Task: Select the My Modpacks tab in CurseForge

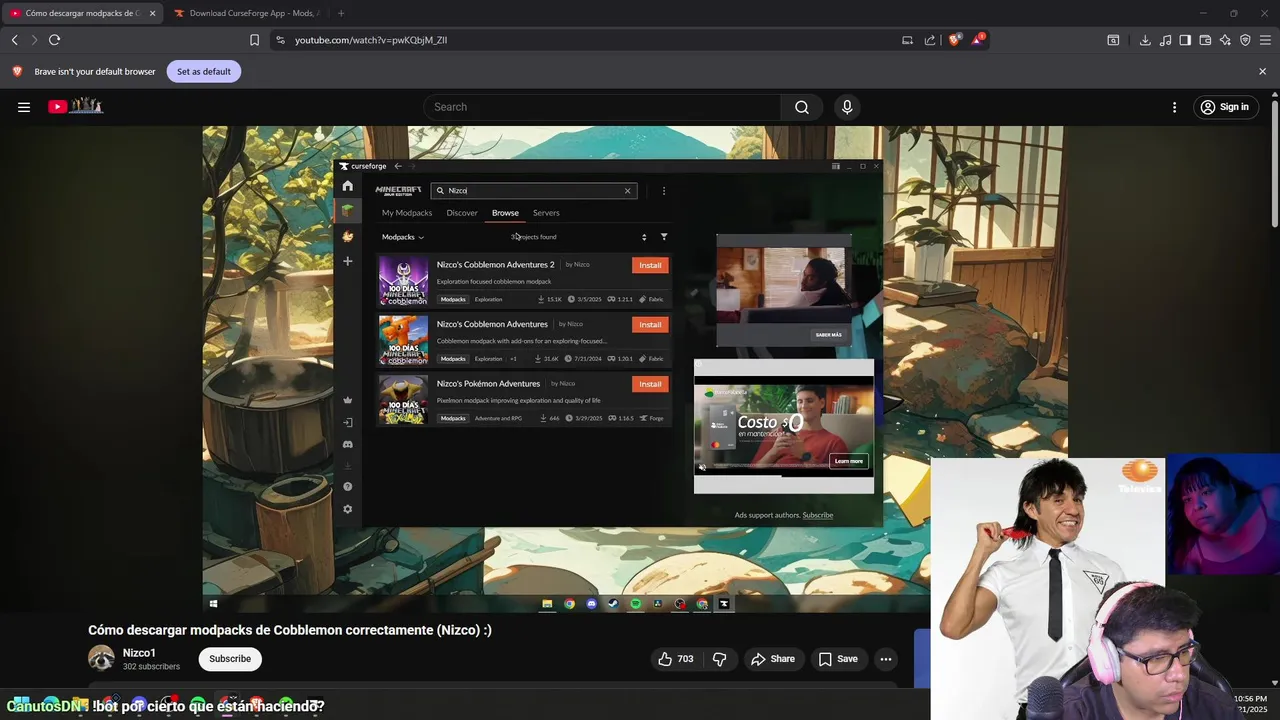Action: [x=407, y=213]
